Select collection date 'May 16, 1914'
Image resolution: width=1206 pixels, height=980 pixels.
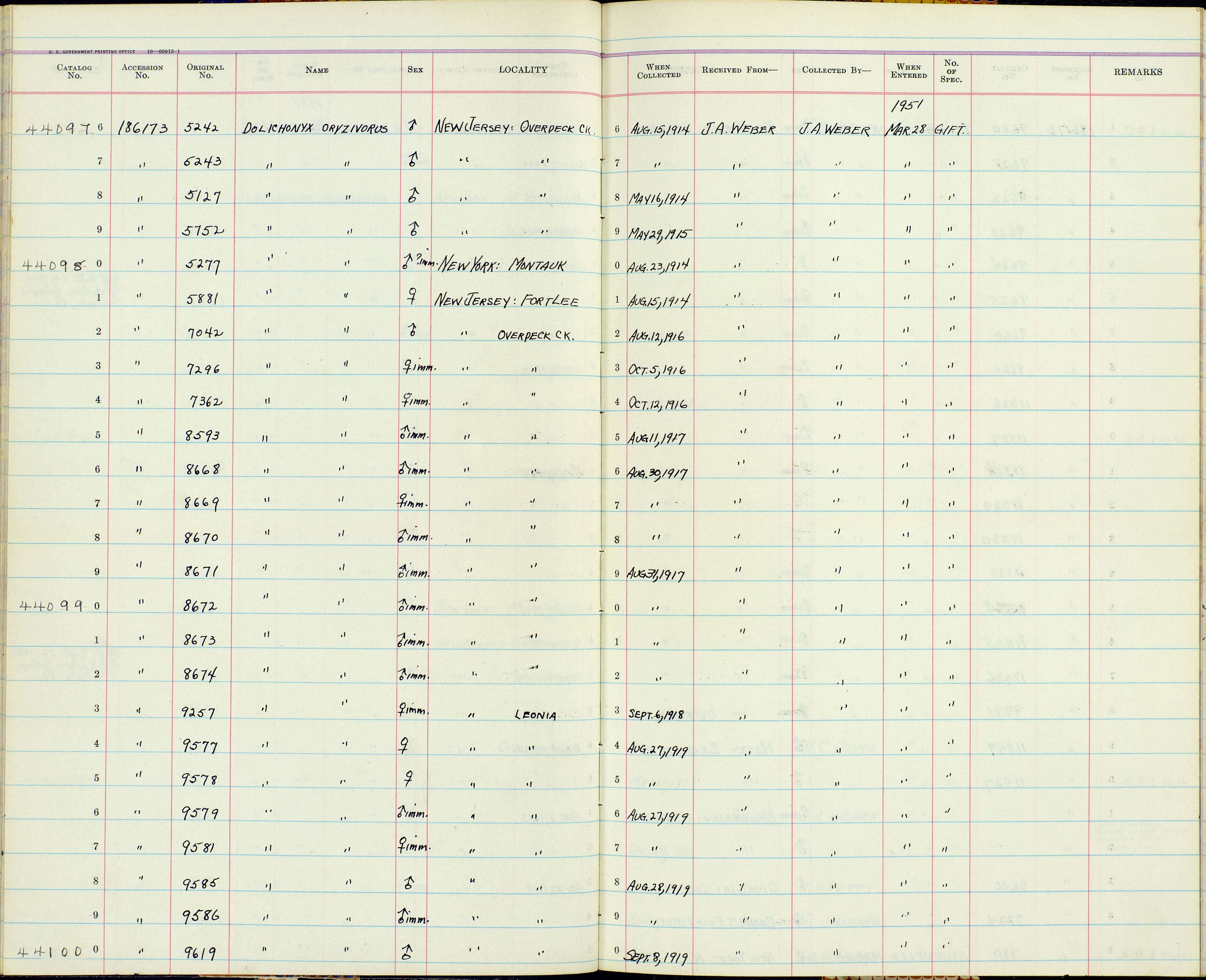659,199
